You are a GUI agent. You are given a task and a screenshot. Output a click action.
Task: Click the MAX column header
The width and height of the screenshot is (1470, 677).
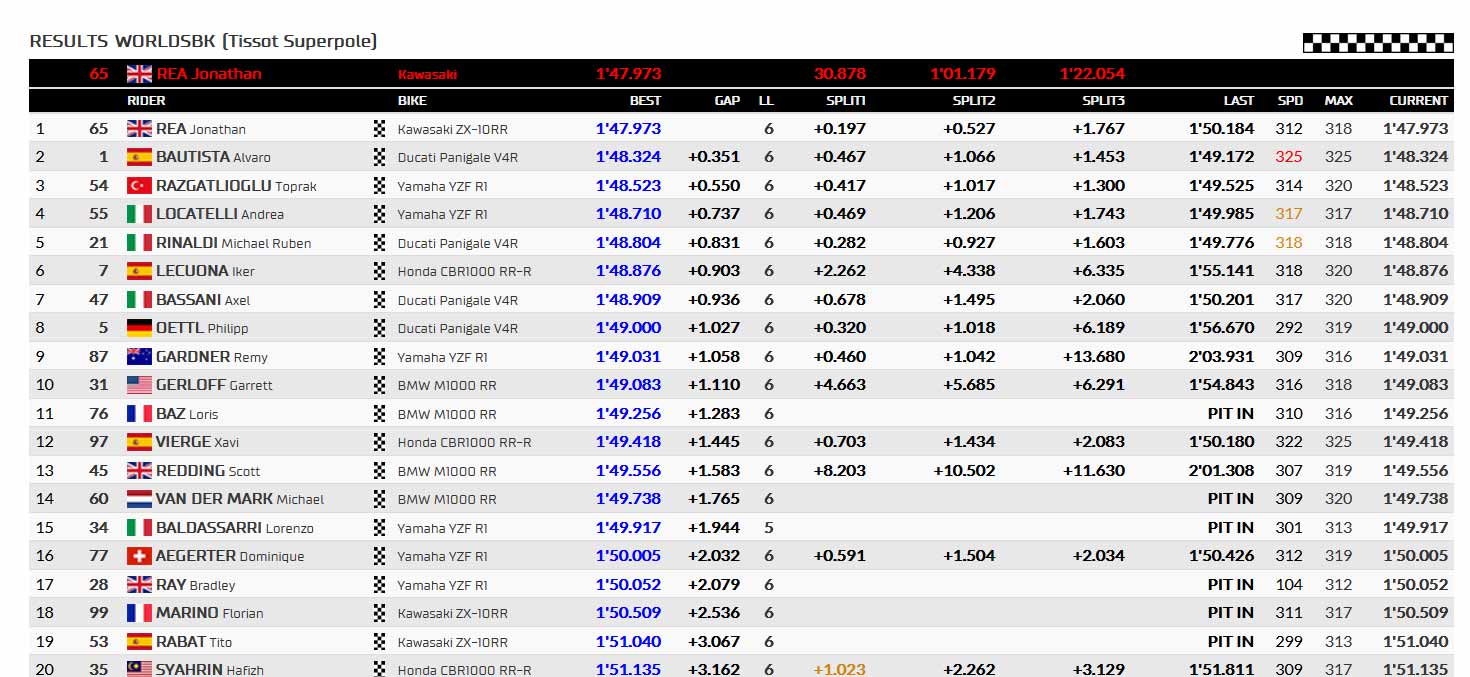click(1338, 100)
